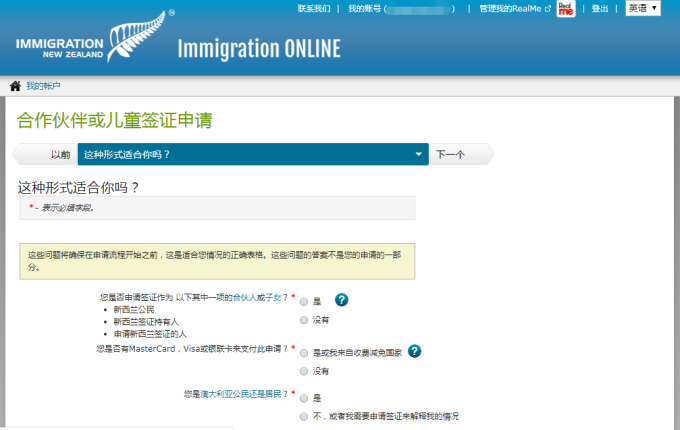Open 管理我的RealMe link

[x=514, y=8]
